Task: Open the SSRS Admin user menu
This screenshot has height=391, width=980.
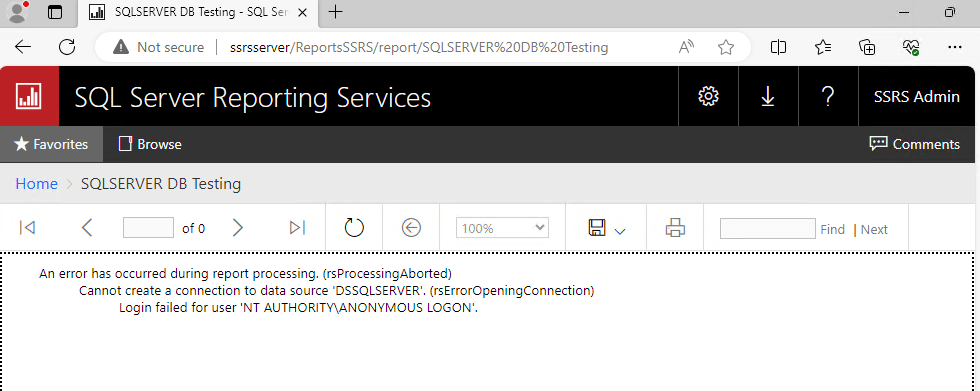Action: (917, 96)
